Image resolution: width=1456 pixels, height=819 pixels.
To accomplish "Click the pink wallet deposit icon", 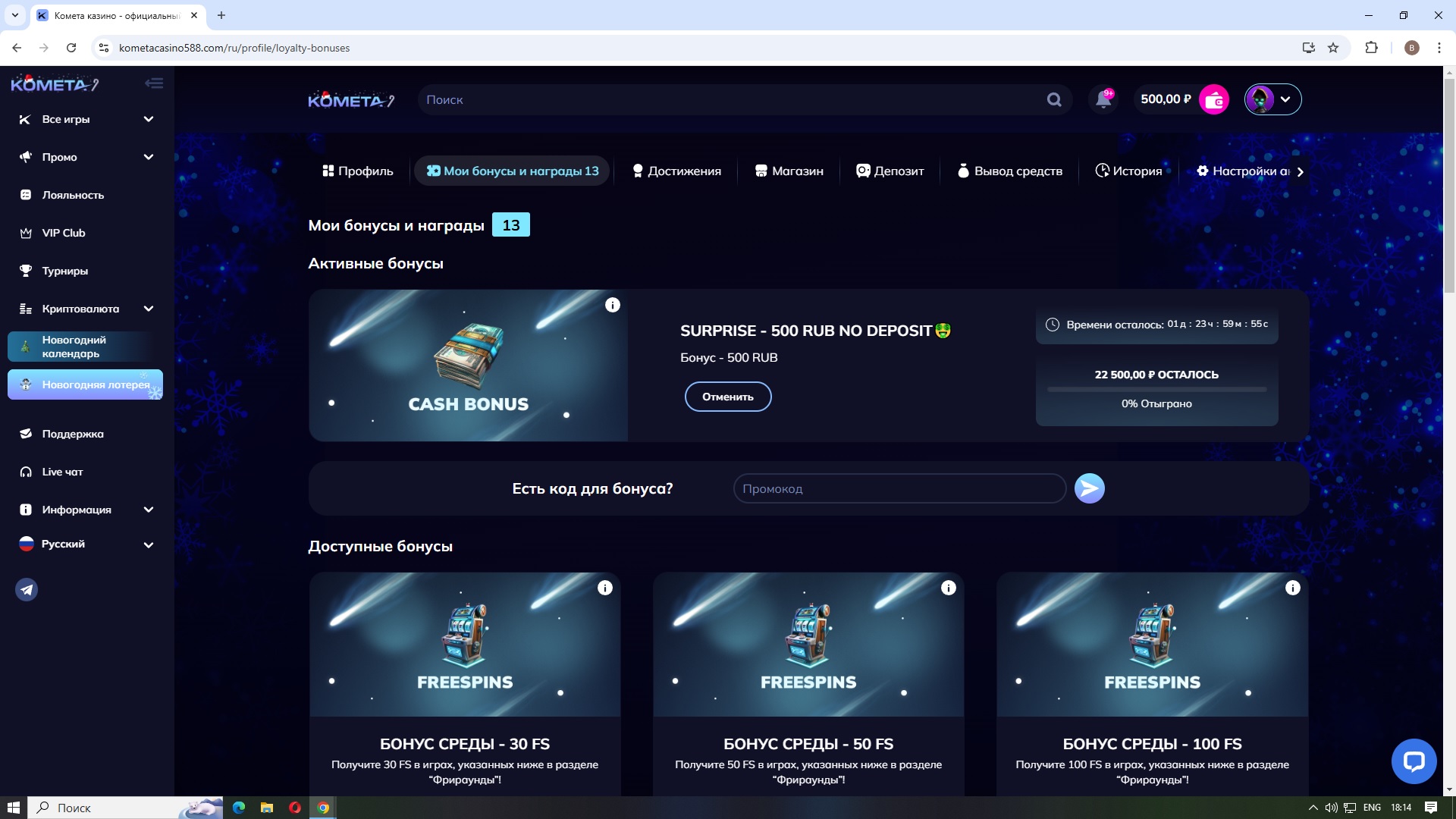I will point(1214,99).
